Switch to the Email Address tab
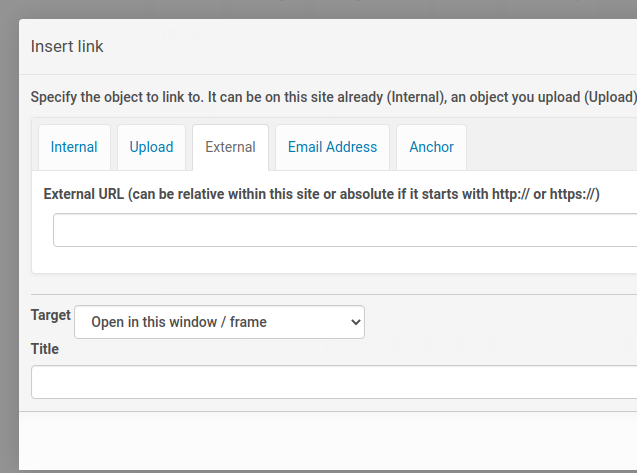The width and height of the screenshot is (637, 473). tap(332, 147)
